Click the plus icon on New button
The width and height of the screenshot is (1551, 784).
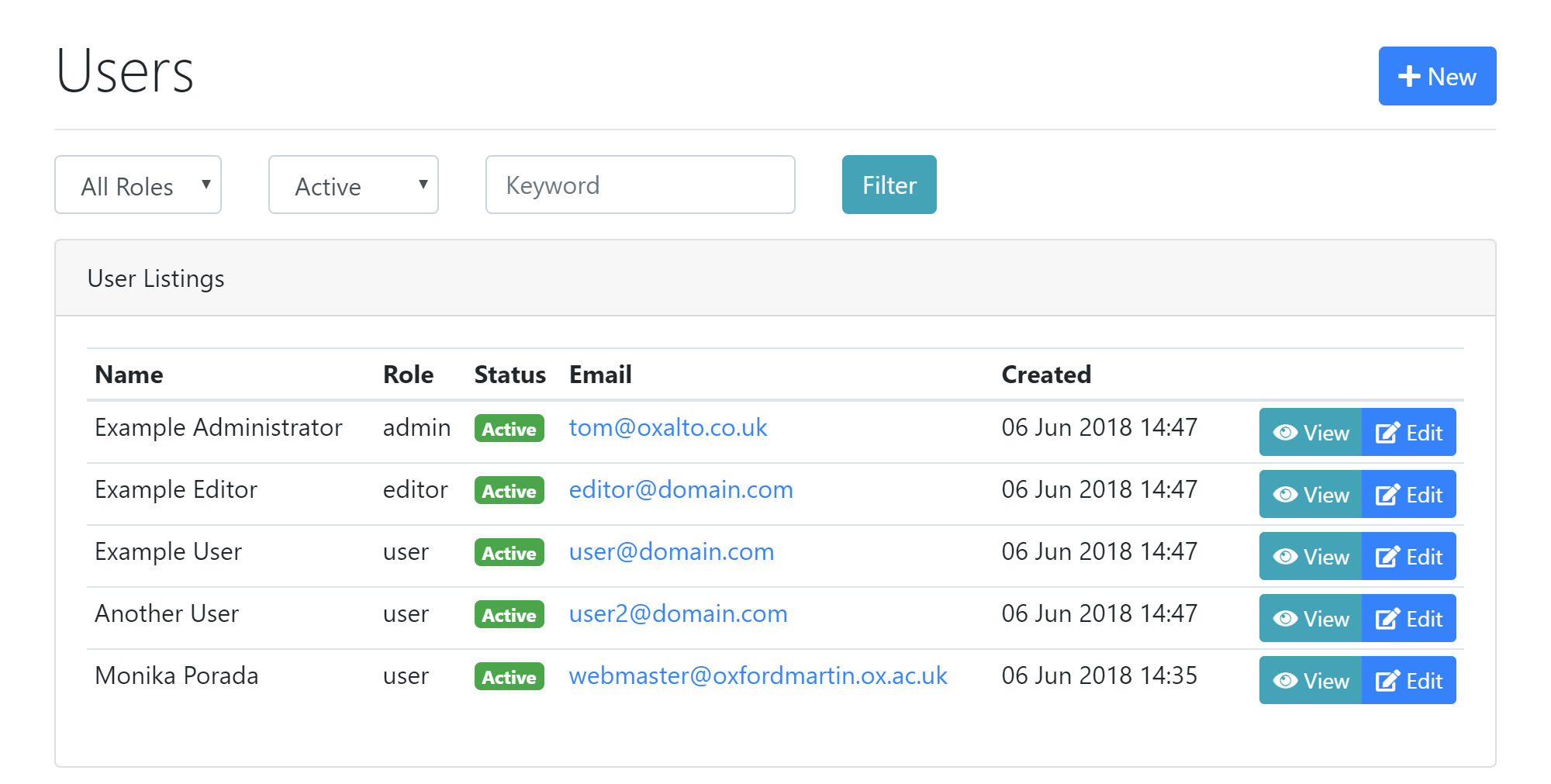1408,77
